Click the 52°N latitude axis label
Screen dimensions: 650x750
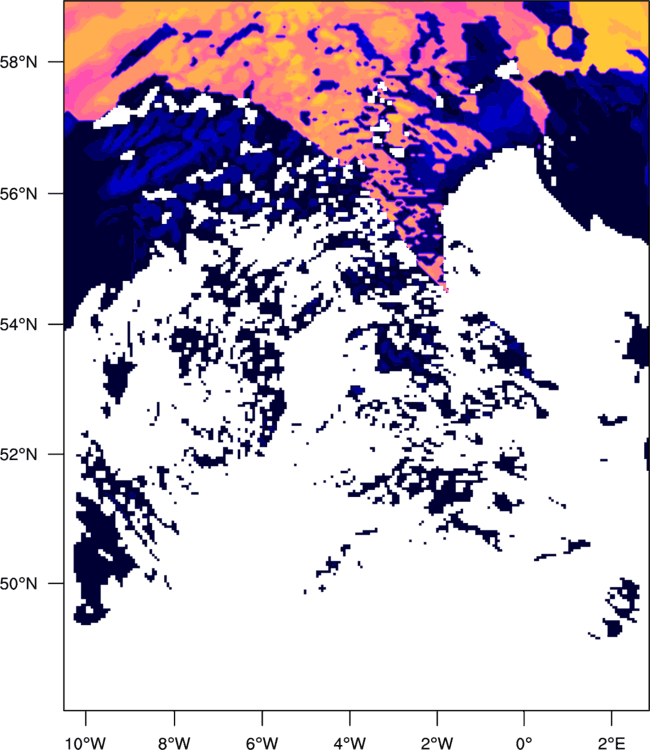click(x=18, y=454)
